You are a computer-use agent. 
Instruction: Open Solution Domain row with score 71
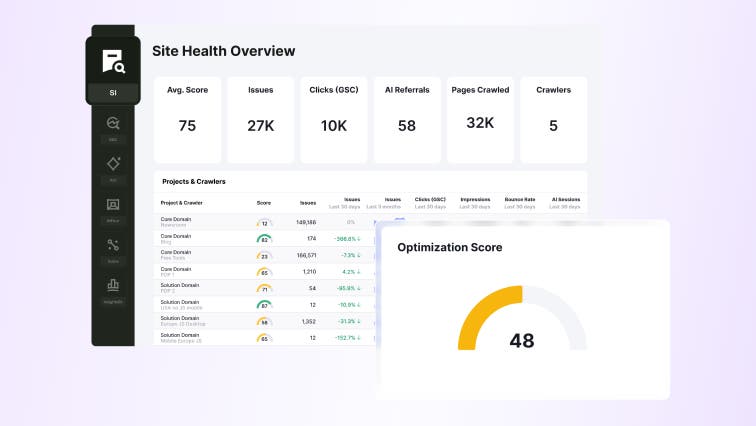tap(264, 288)
